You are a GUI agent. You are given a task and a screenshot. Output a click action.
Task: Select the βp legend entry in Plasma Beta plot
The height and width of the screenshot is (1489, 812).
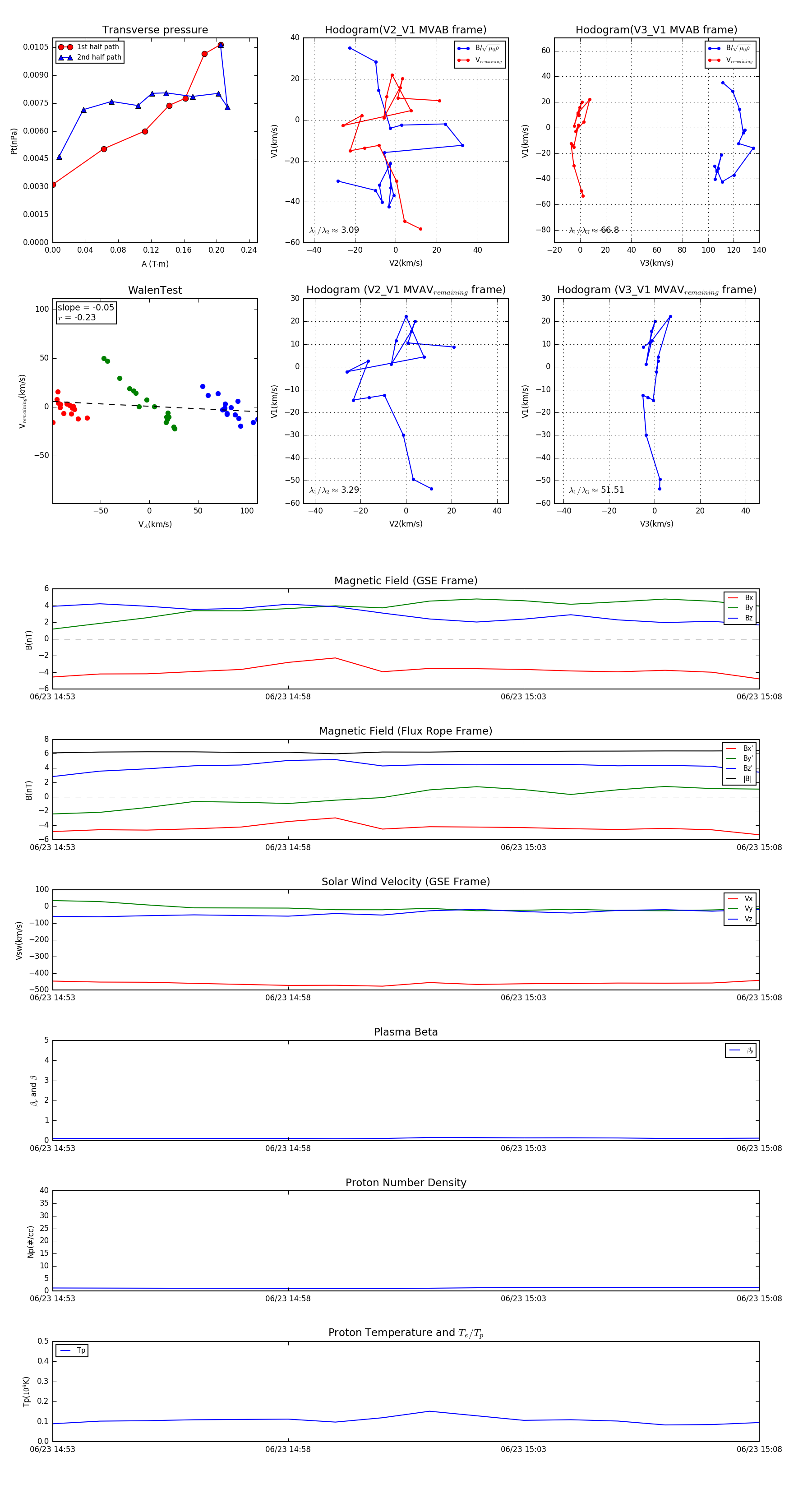(x=741, y=1050)
